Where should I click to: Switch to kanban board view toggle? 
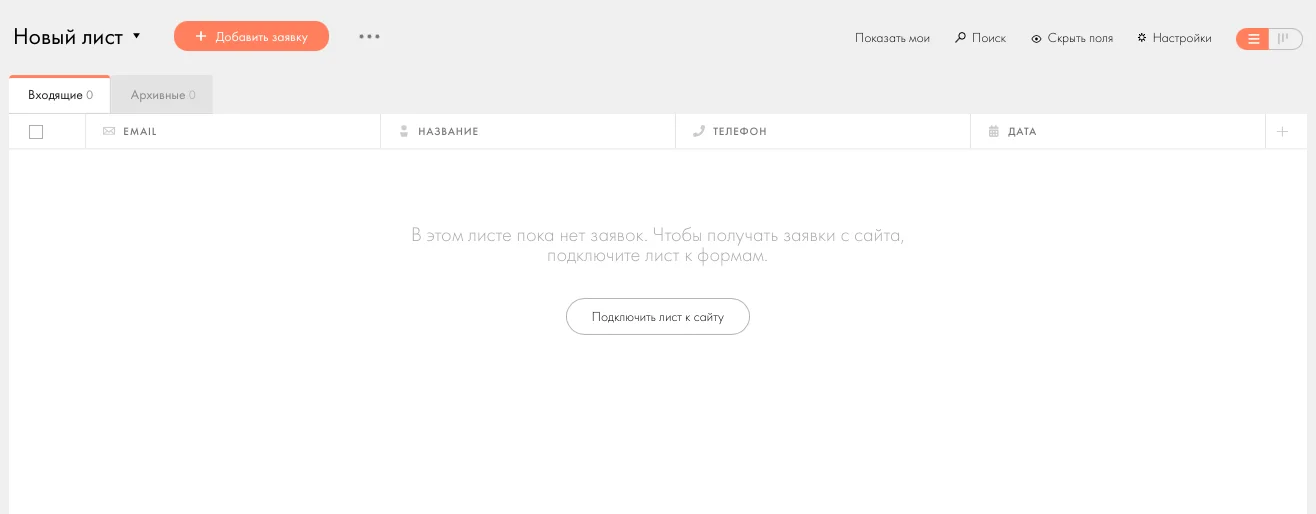click(1286, 39)
